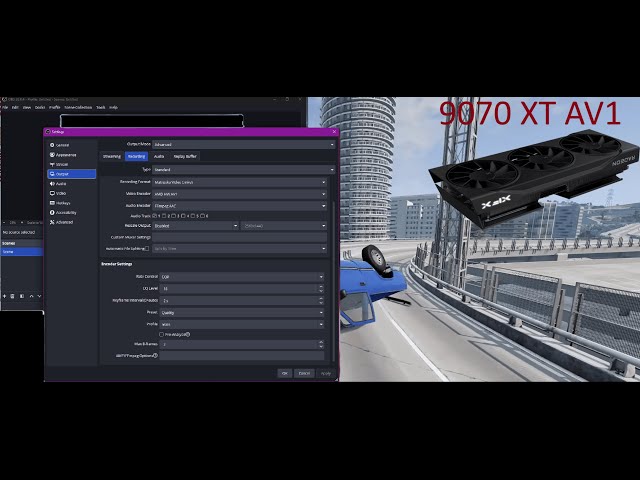Open Hotkeys settings in the sidebar

point(71,203)
